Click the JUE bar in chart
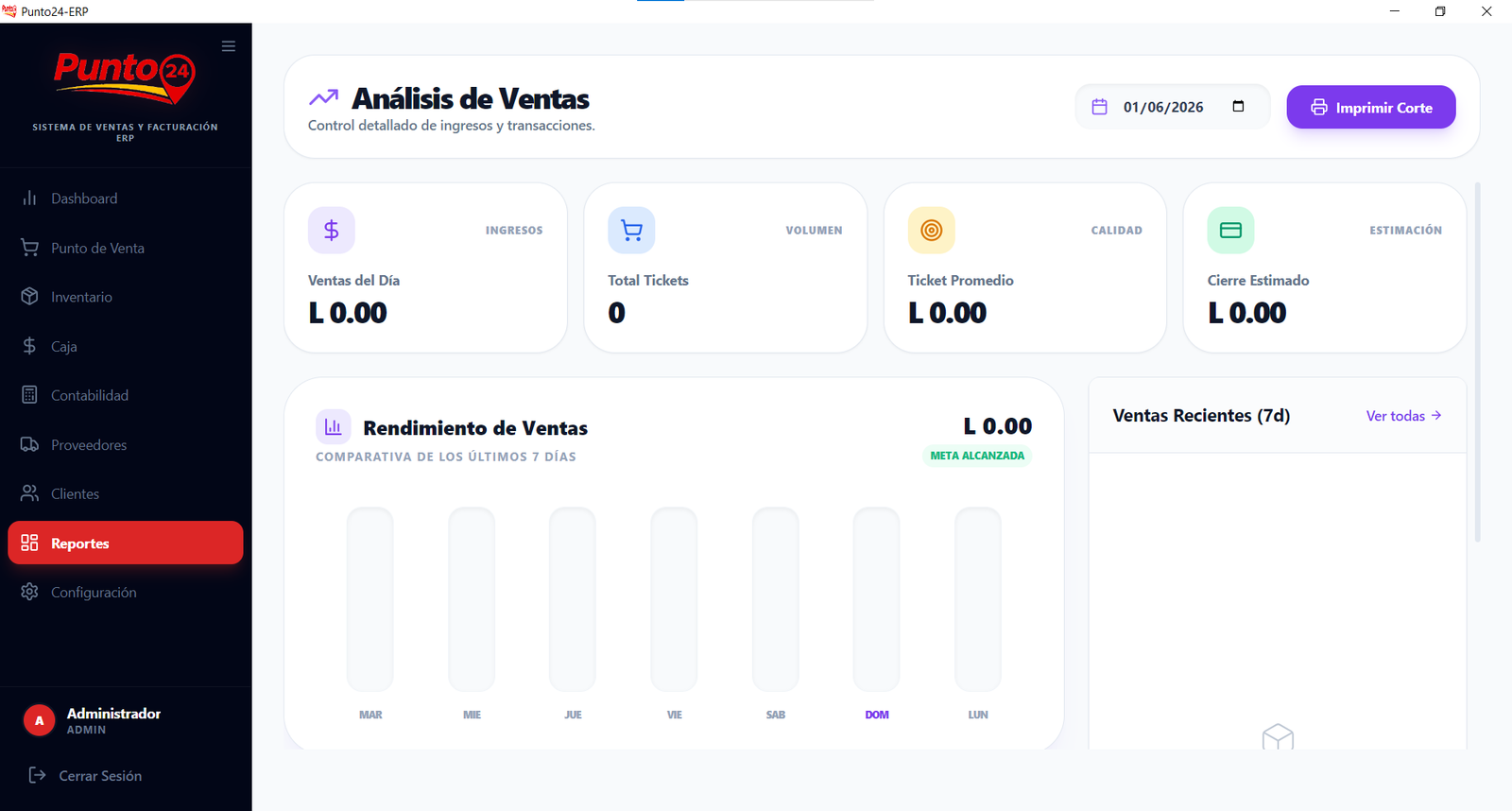1512x811 pixels. [573, 599]
